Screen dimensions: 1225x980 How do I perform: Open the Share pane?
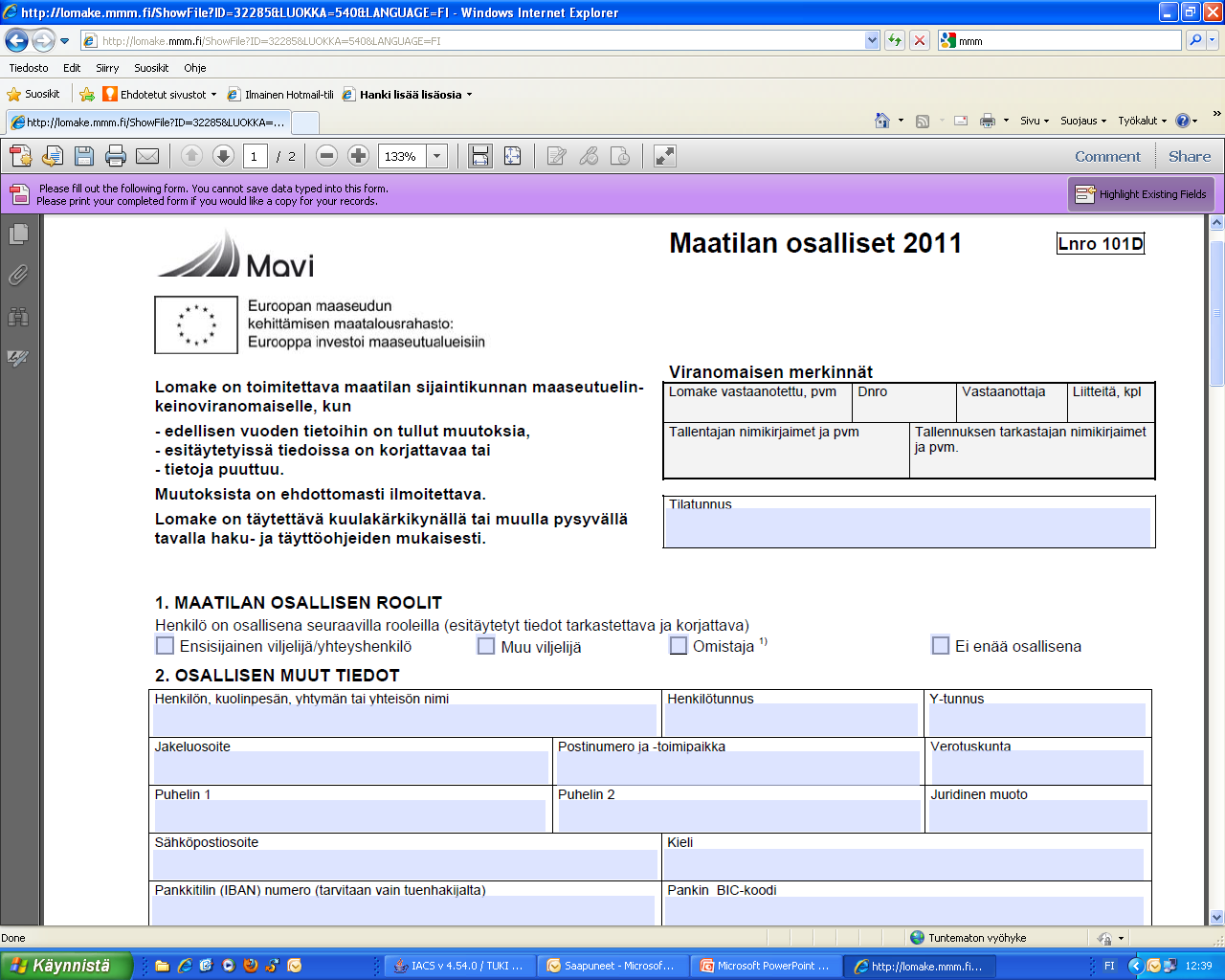1190,157
